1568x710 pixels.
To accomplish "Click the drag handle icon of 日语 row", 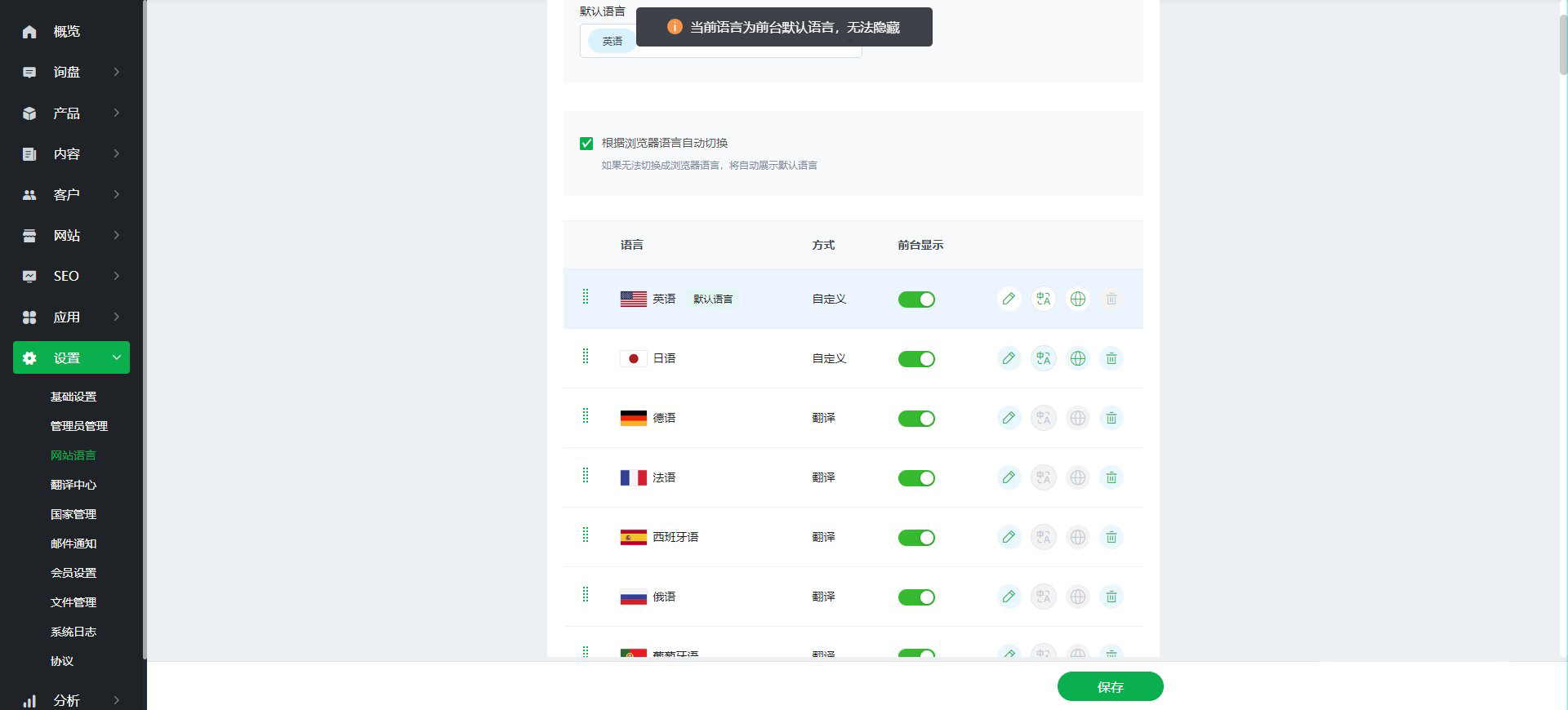I will click(586, 356).
